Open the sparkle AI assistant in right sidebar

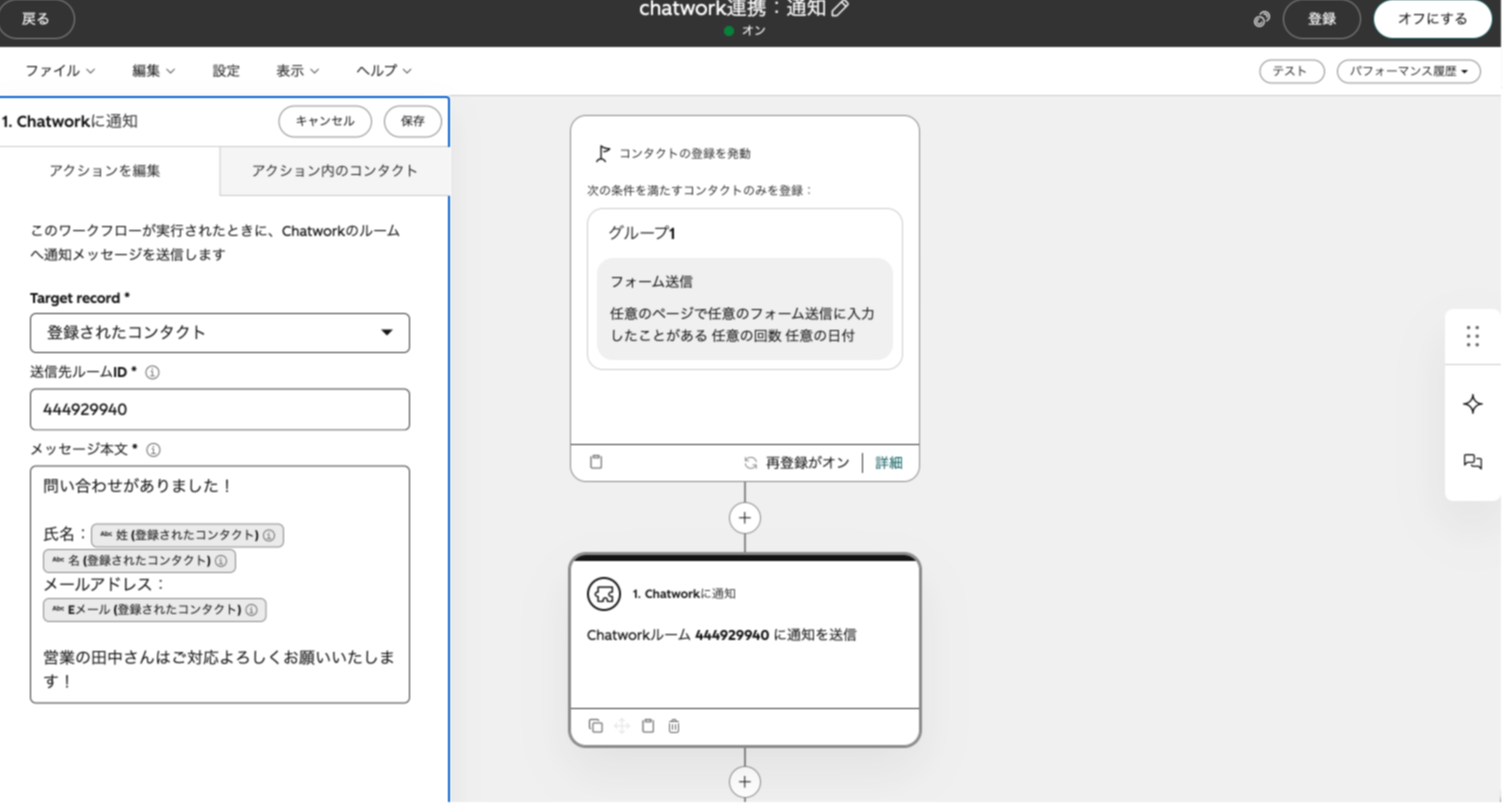(x=1472, y=404)
